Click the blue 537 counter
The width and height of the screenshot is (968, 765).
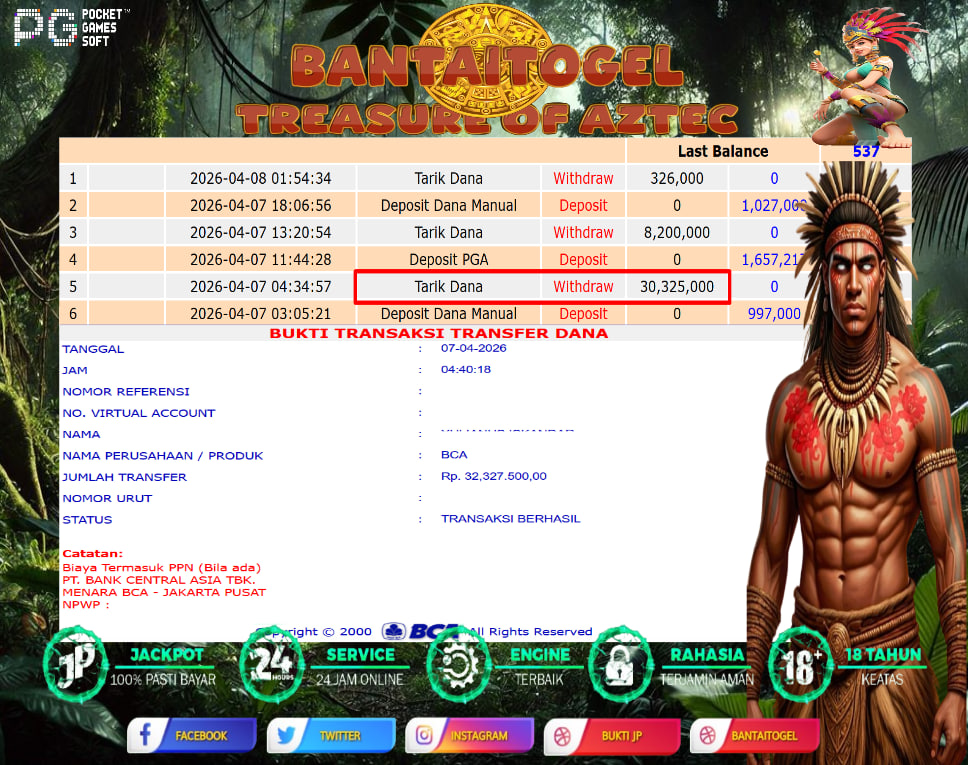[866, 150]
